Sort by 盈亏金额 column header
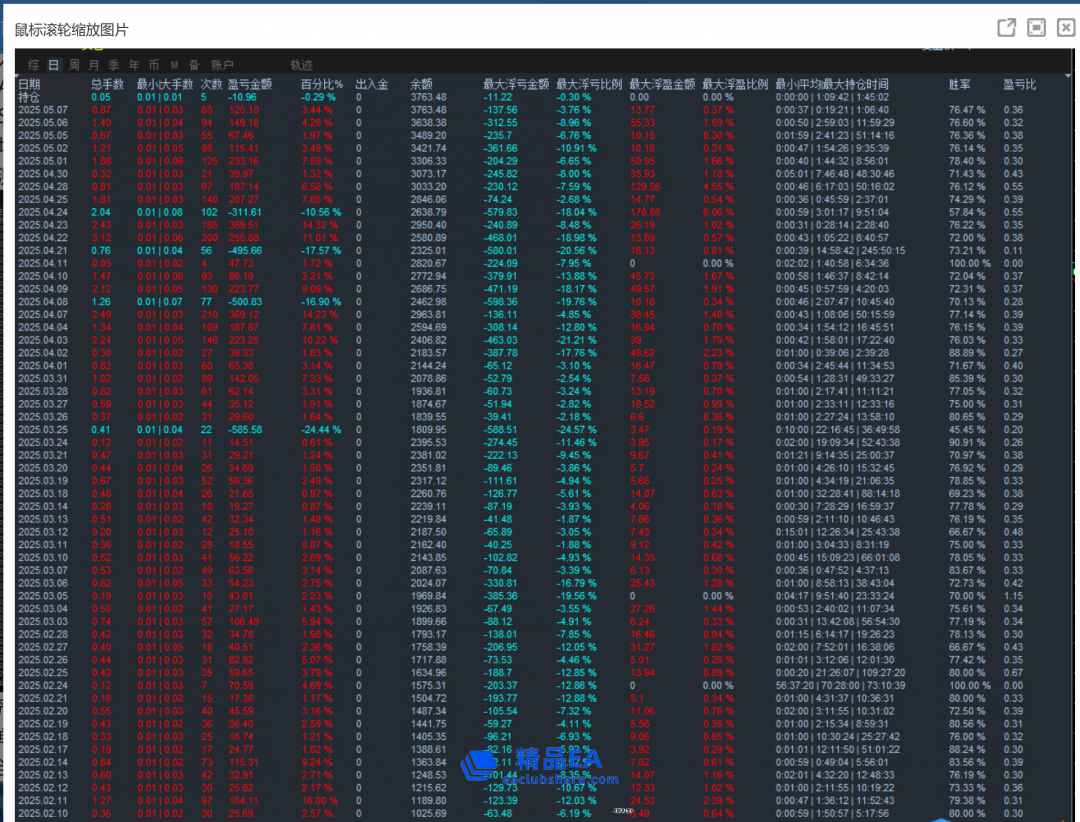 click(249, 85)
